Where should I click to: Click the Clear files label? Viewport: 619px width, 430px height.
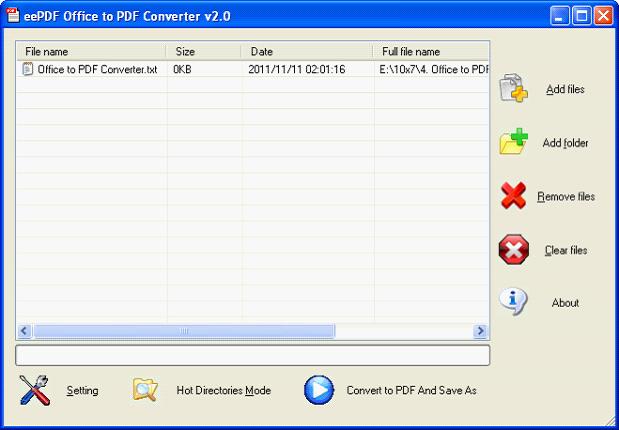566,250
